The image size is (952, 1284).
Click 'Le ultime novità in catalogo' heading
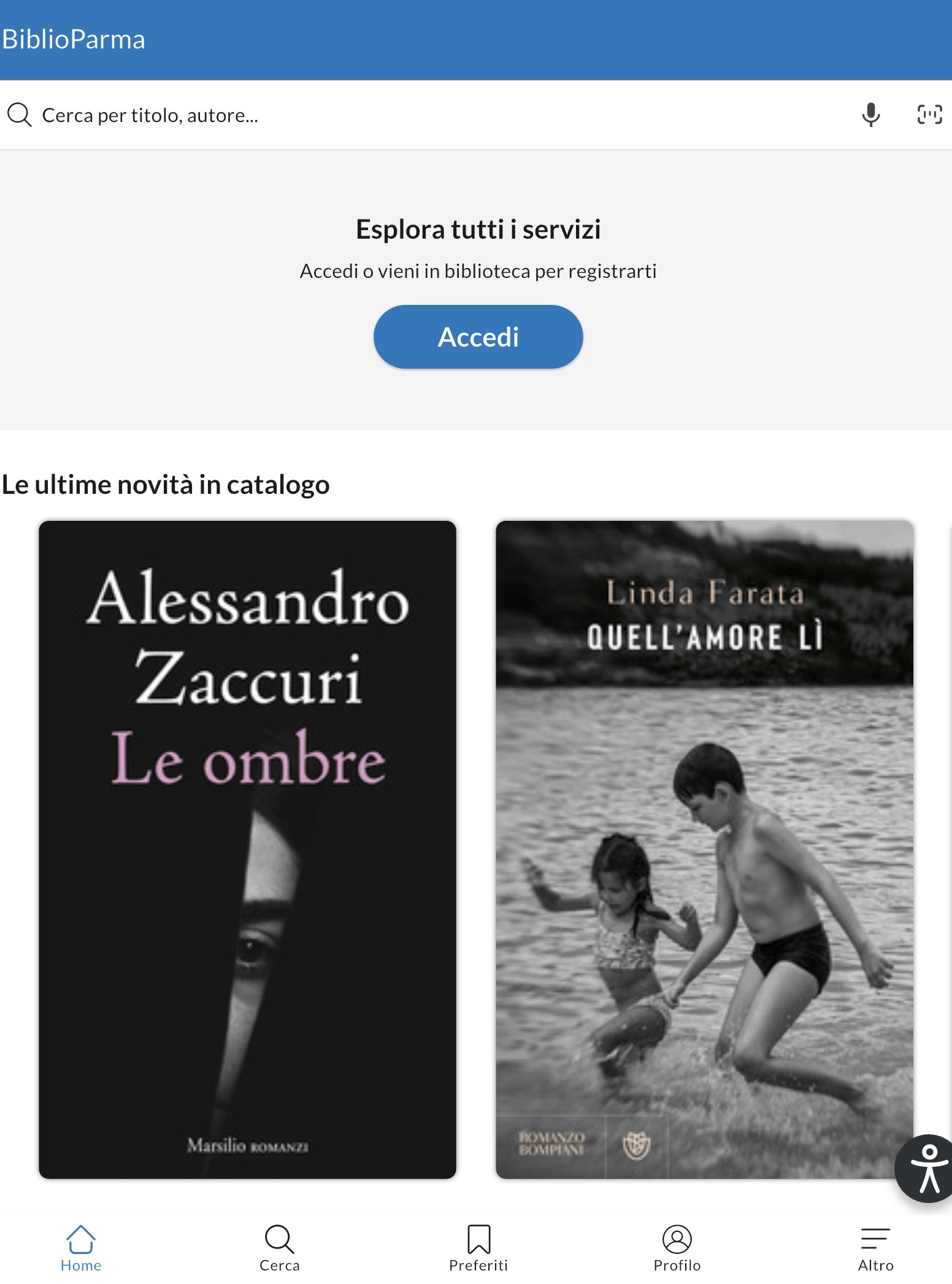[166, 485]
